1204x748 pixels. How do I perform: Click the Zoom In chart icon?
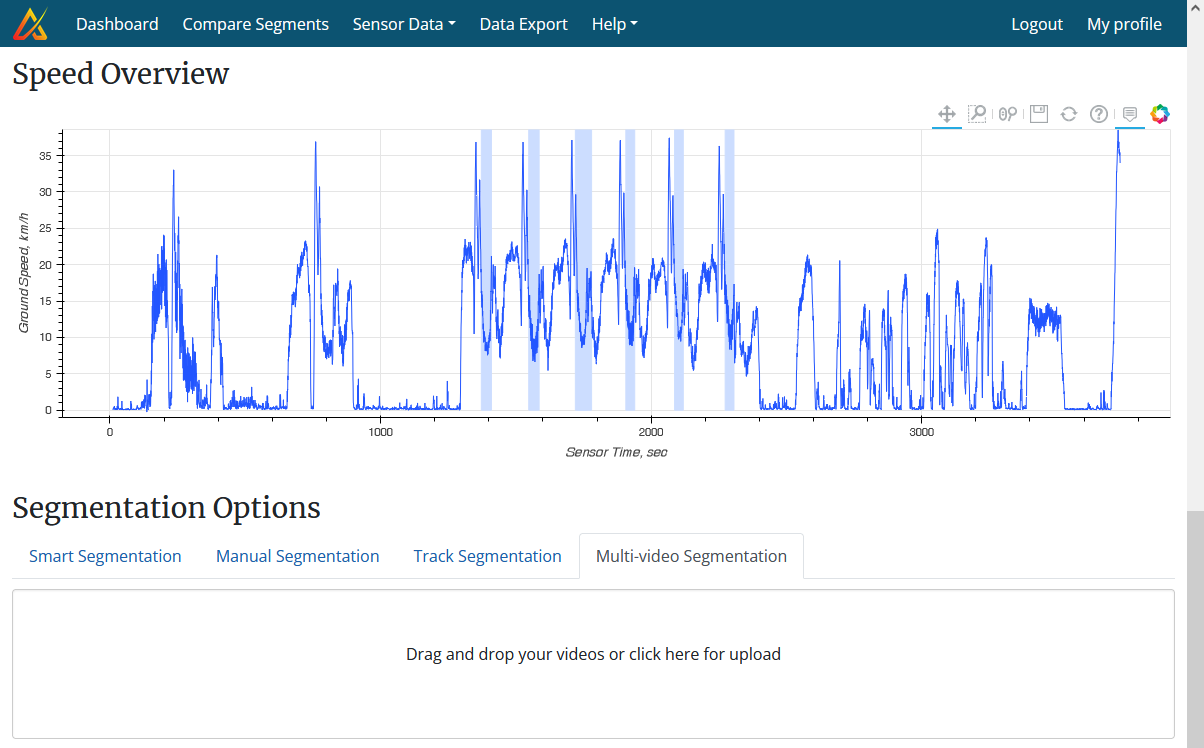(x=1001, y=113)
